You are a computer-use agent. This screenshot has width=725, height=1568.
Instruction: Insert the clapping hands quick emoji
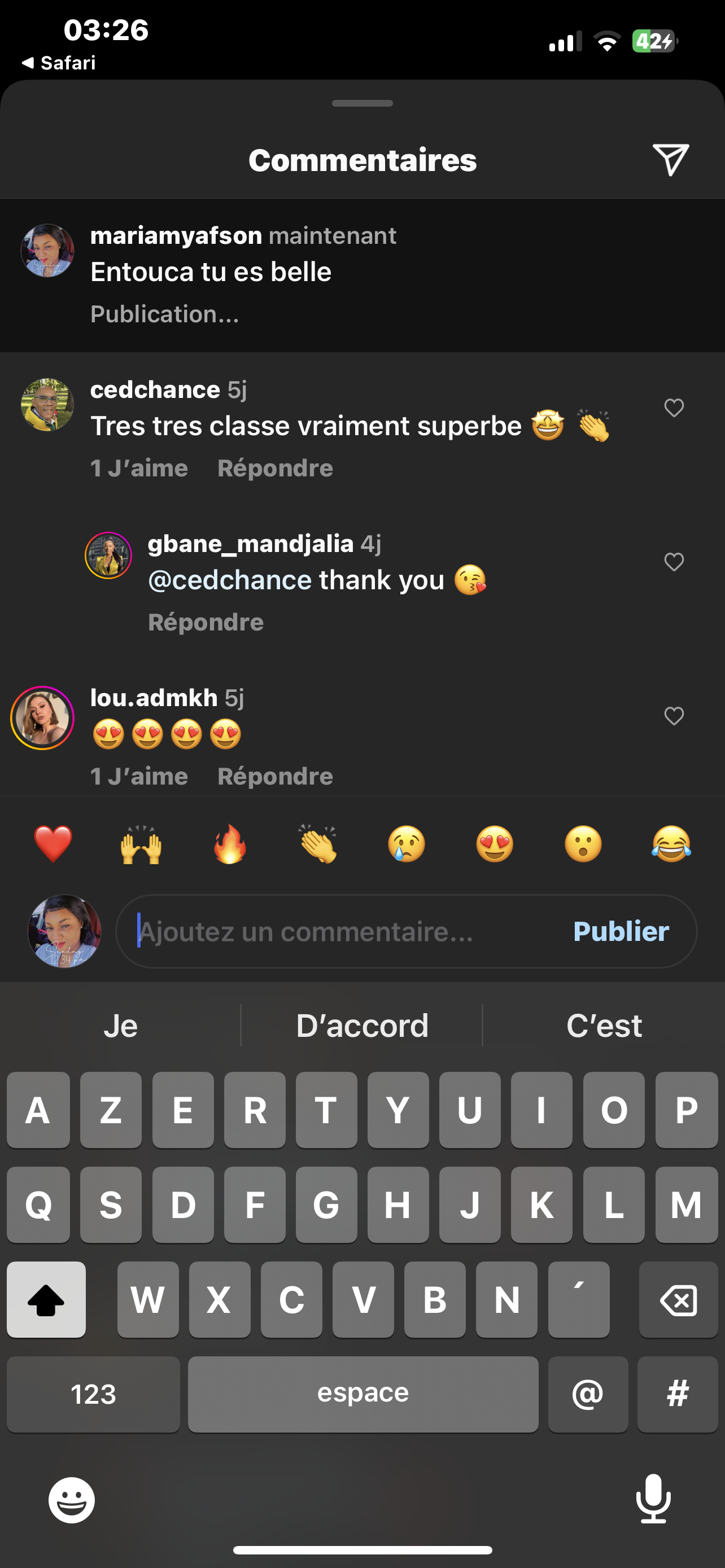click(x=318, y=844)
